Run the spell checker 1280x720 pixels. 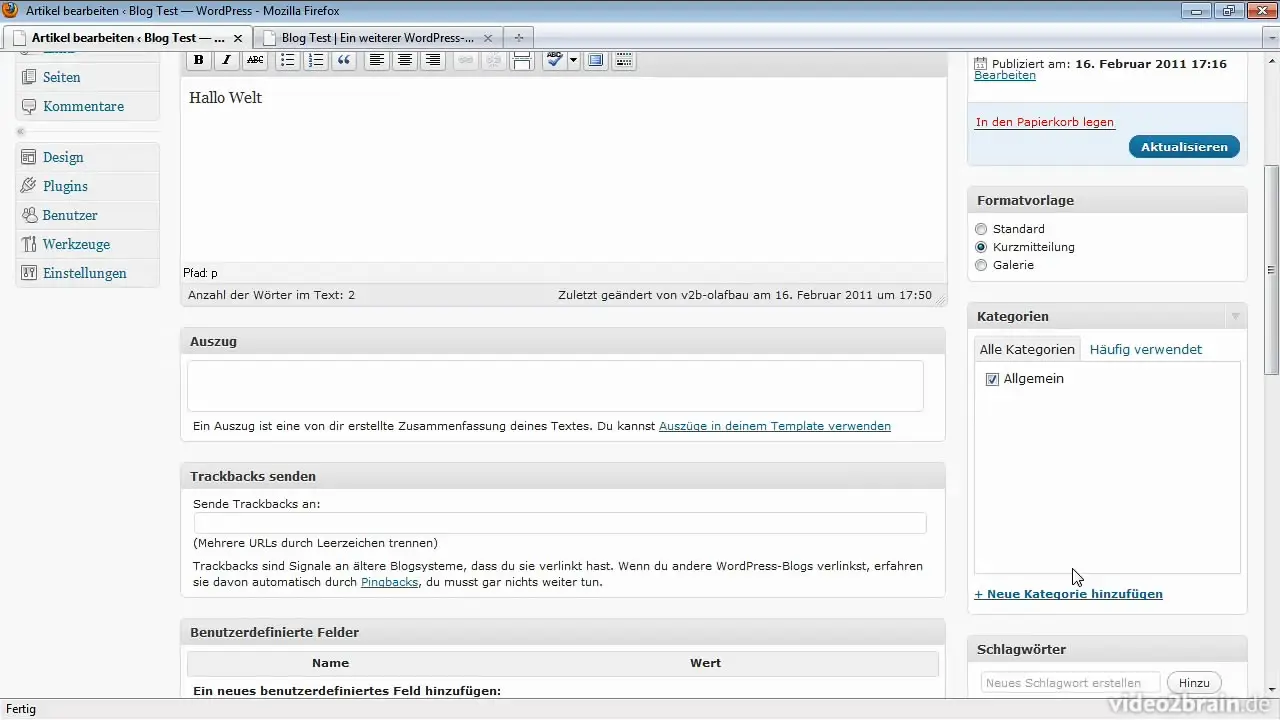pos(554,60)
